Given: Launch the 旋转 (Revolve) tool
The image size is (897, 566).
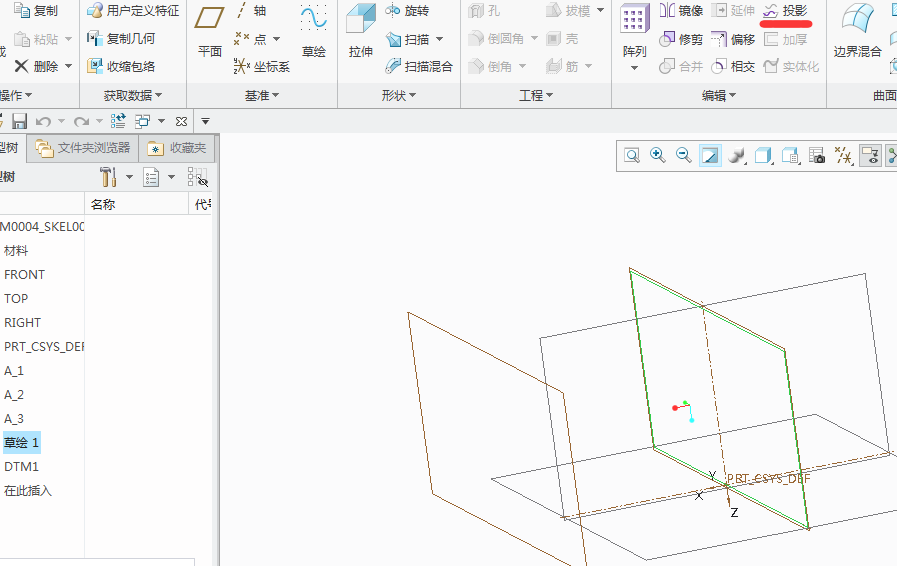Looking at the screenshot, I should (x=407, y=10).
